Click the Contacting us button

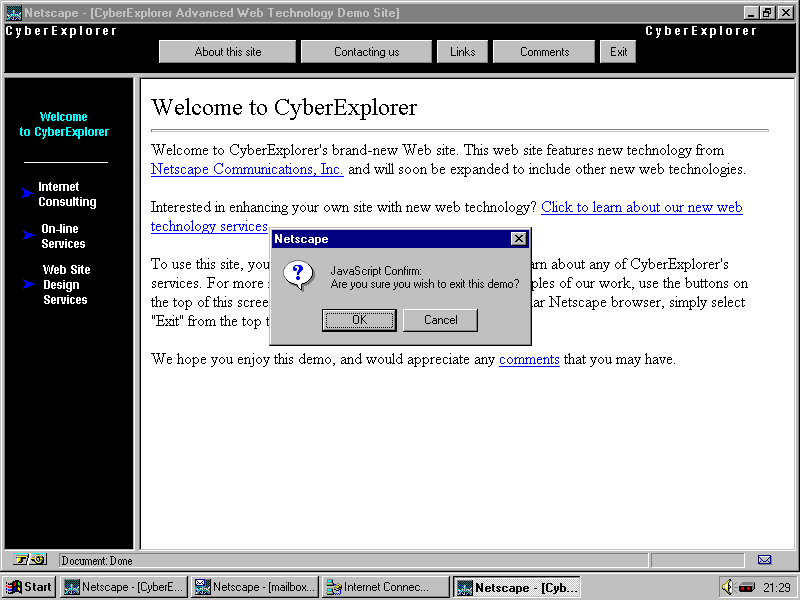click(366, 52)
